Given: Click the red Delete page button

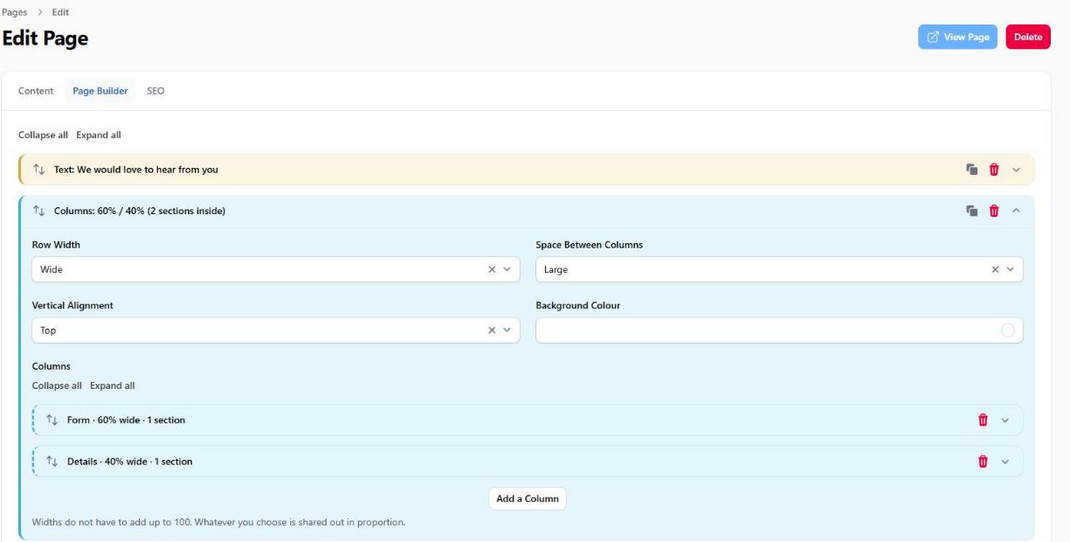Looking at the screenshot, I should click(x=1028, y=37).
